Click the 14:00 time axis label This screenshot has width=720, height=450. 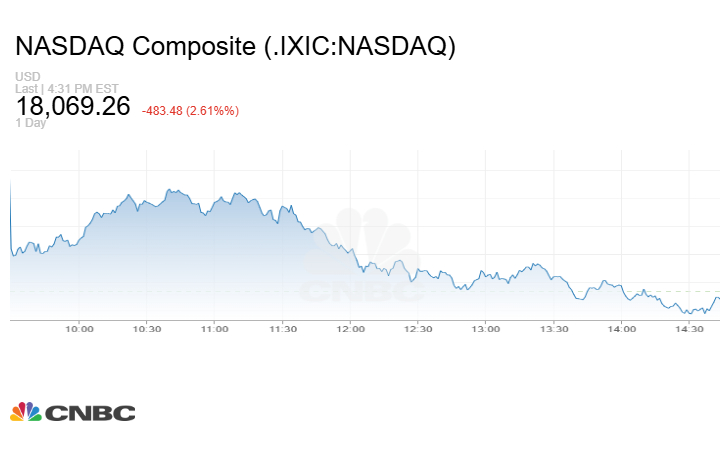pos(621,329)
